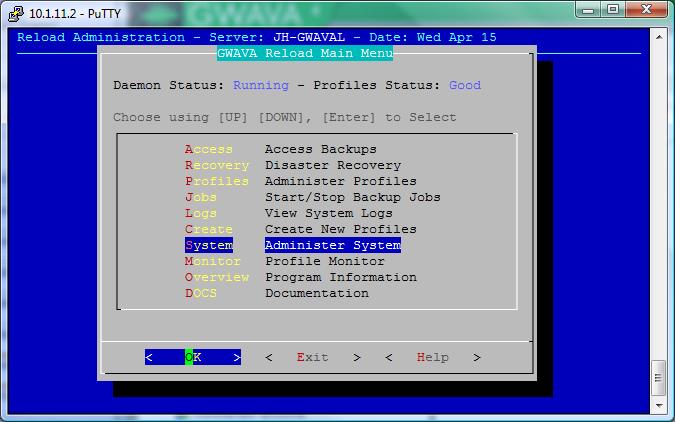Click the 'Good' profiles status value
Viewport: 675px width, 422px height.
[x=465, y=85]
